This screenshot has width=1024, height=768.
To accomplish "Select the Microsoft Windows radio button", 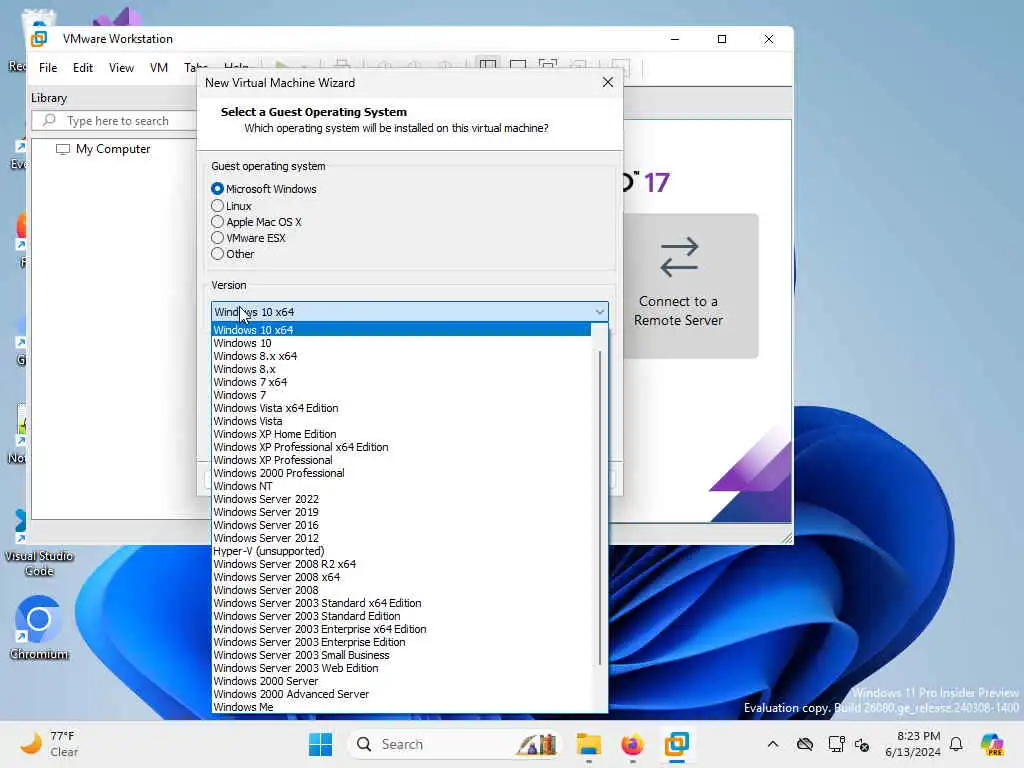I will pyautogui.click(x=217, y=189).
